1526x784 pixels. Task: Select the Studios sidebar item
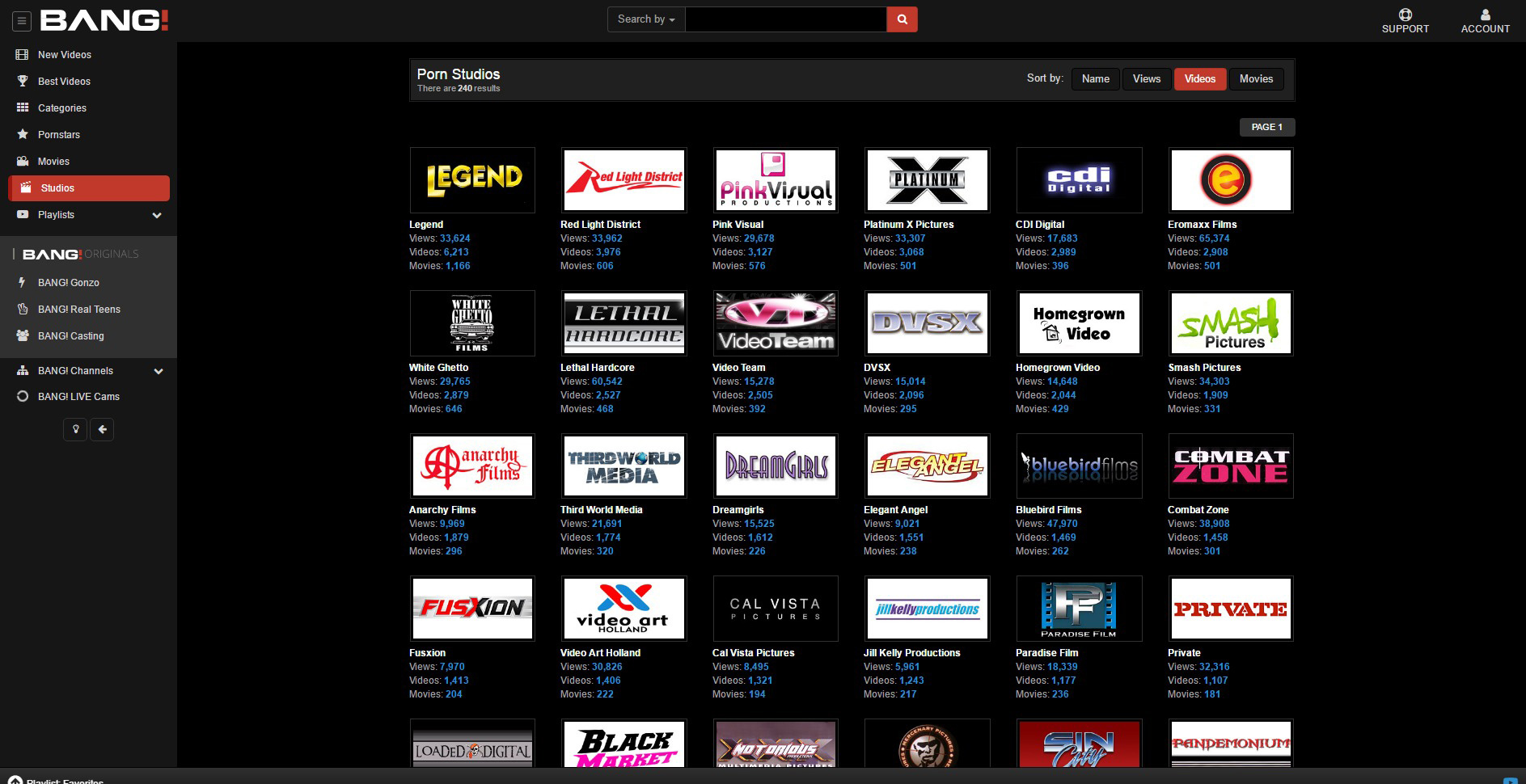coord(89,188)
